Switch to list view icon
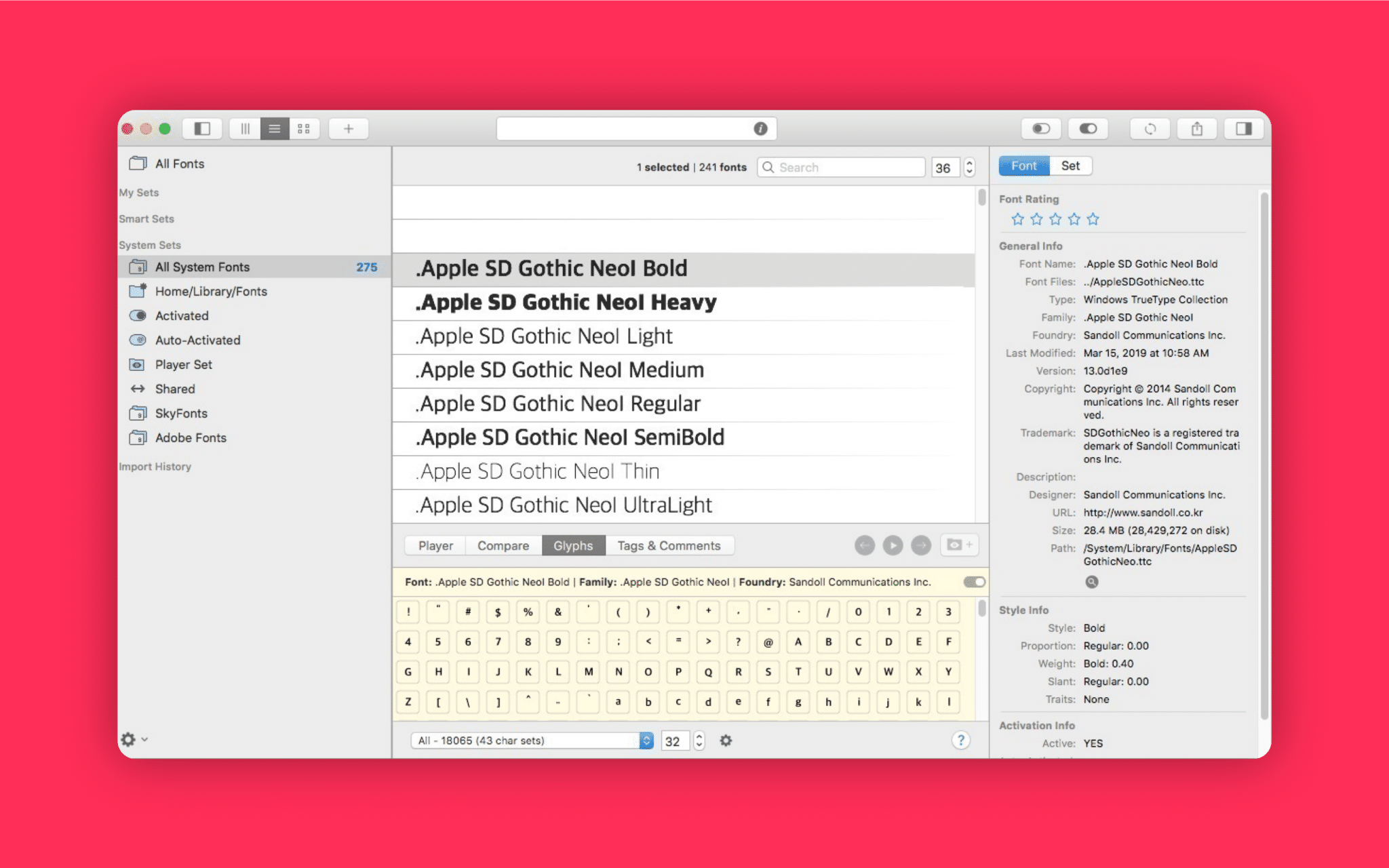 click(275, 129)
